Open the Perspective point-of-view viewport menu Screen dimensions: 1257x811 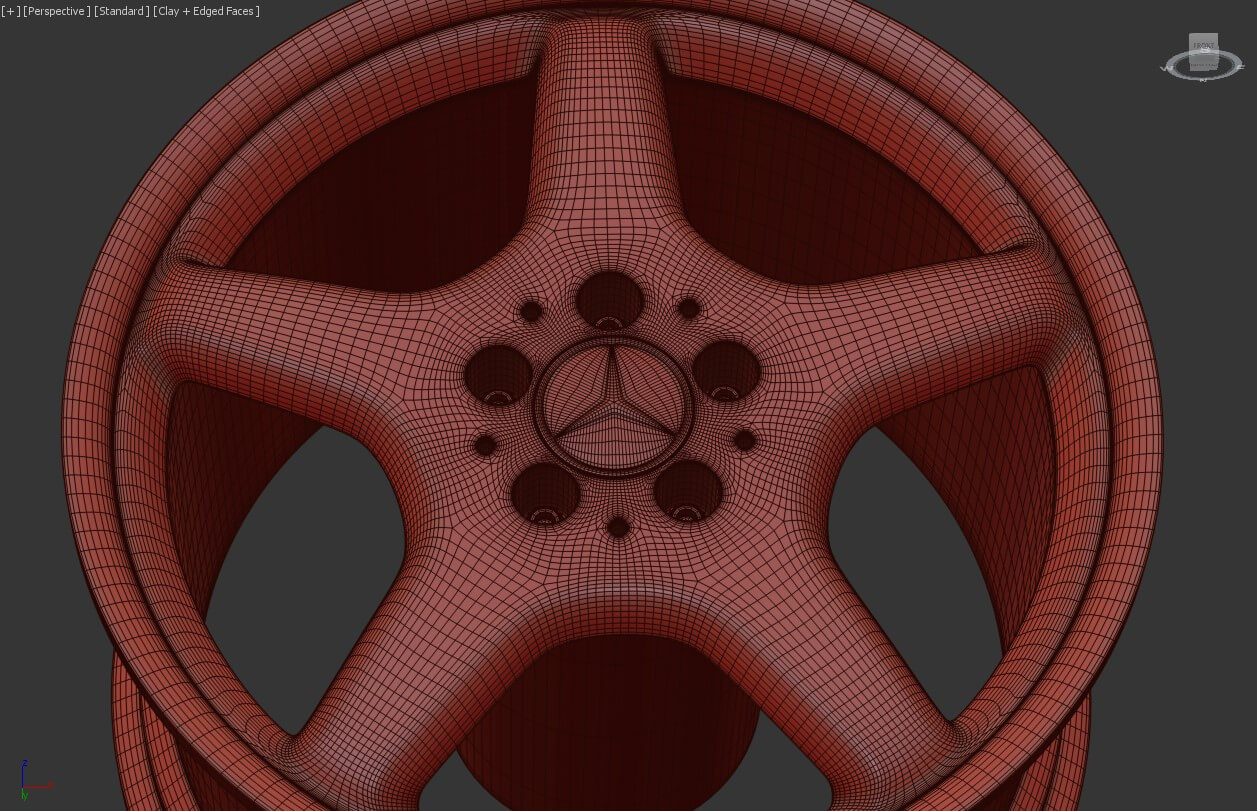tap(57, 11)
